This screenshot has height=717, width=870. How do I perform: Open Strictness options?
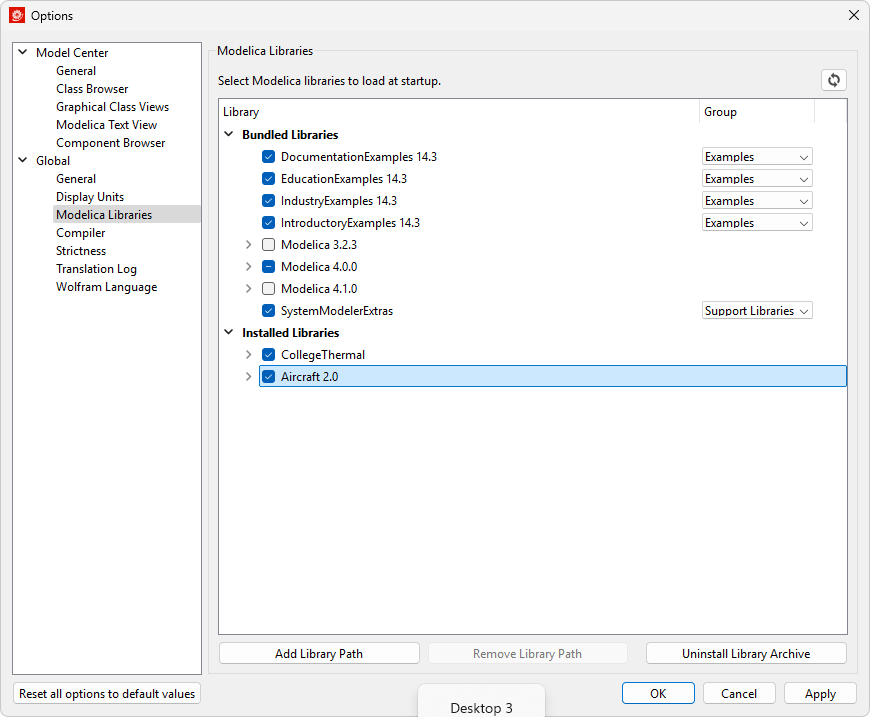(x=81, y=251)
